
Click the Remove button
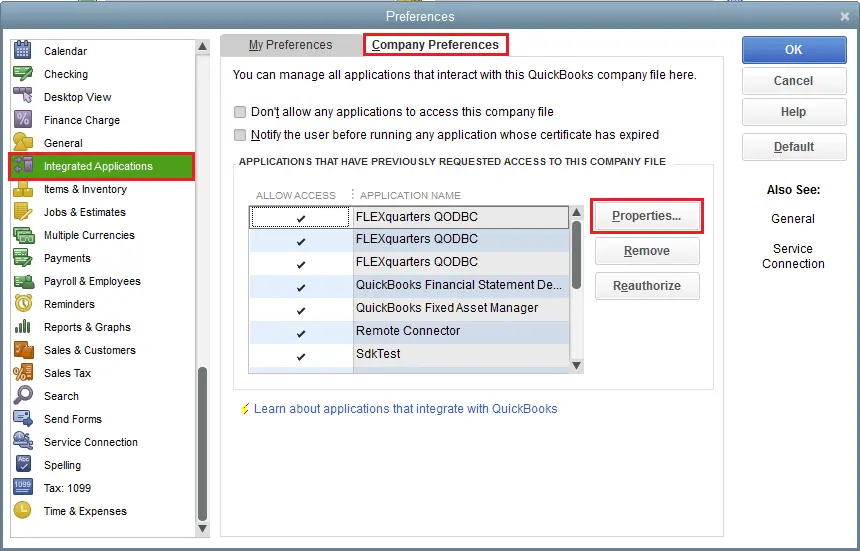647,251
